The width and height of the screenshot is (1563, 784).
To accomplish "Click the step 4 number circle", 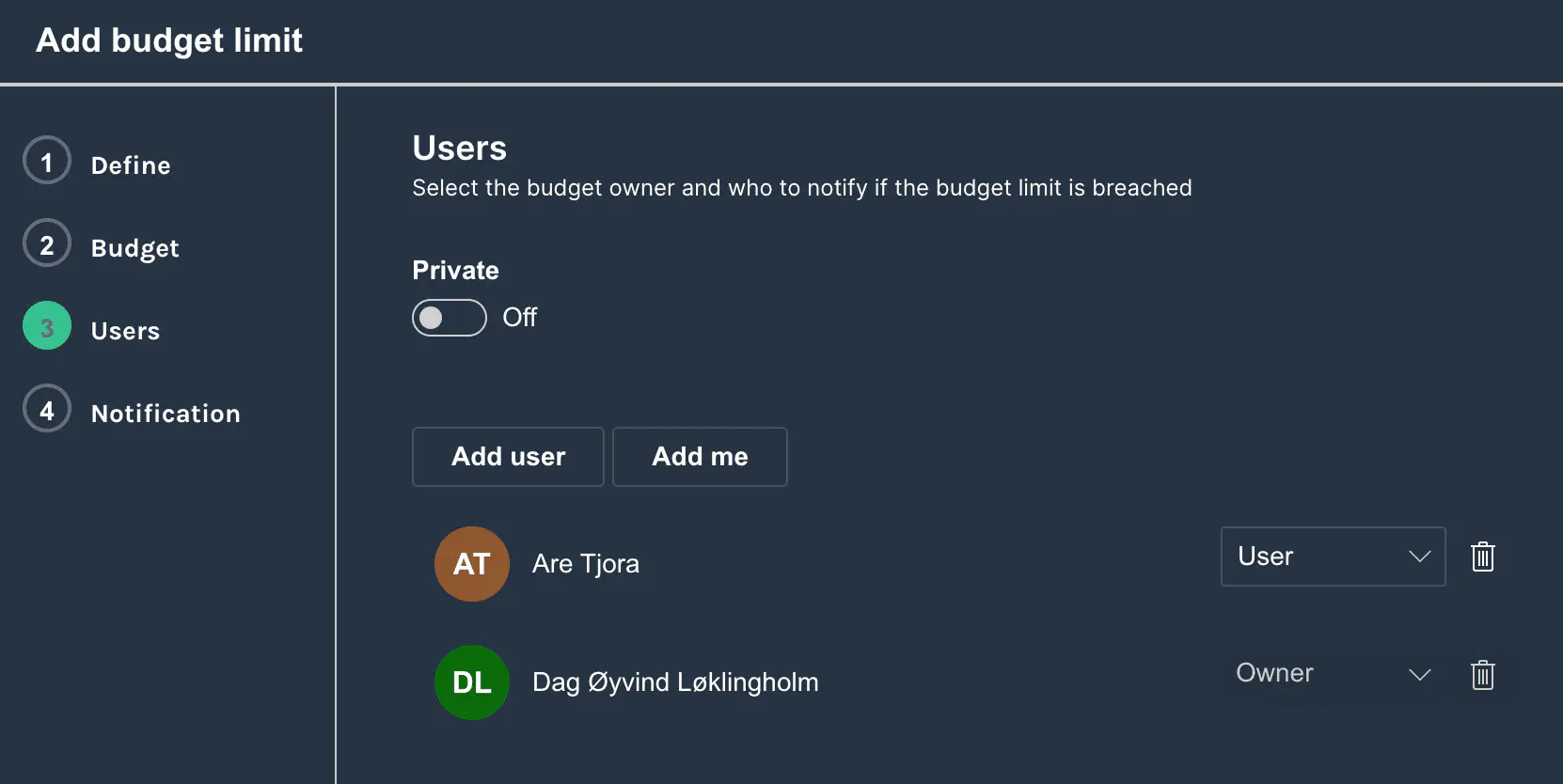I will 47,409.
